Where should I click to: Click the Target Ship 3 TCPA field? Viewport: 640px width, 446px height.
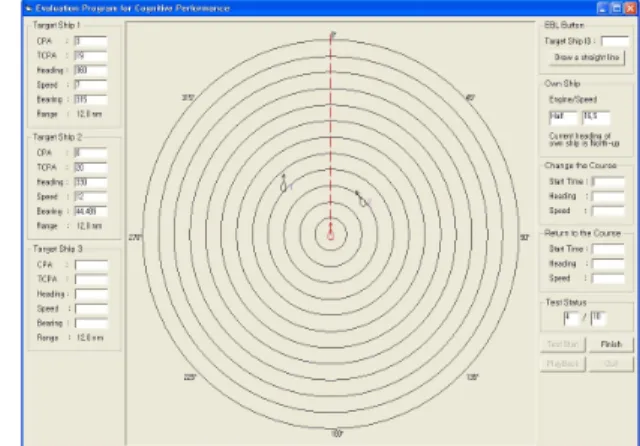(x=91, y=279)
